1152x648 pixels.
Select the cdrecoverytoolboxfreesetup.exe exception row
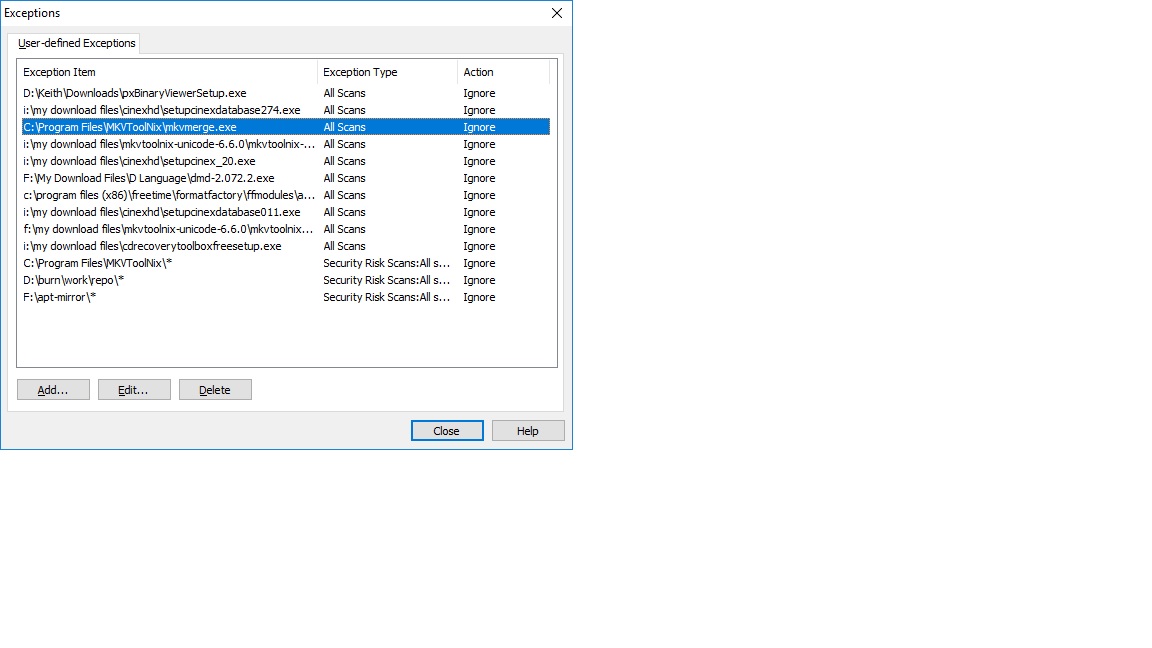[152, 246]
